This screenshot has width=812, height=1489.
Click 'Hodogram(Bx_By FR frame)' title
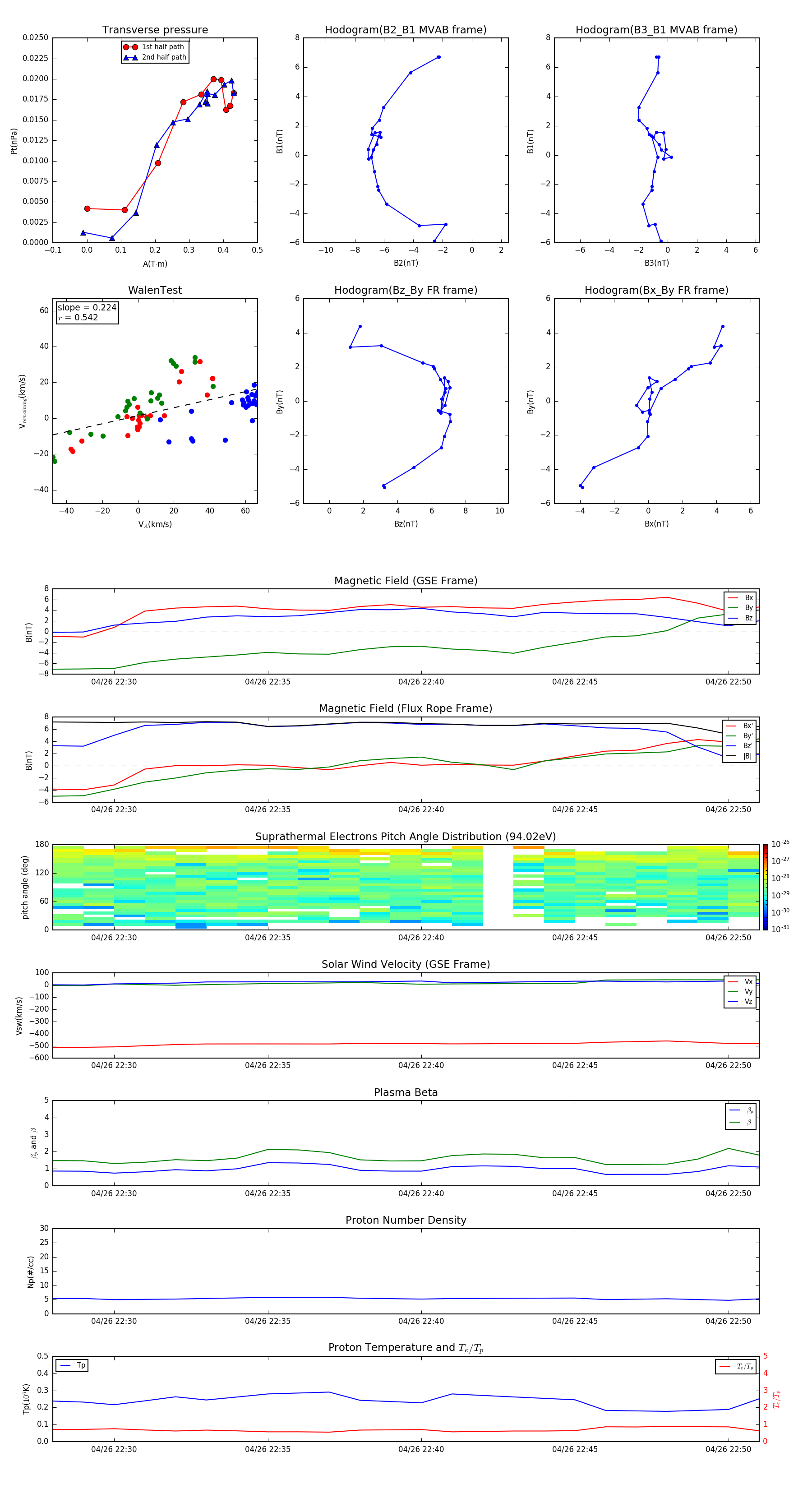pos(656,290)
